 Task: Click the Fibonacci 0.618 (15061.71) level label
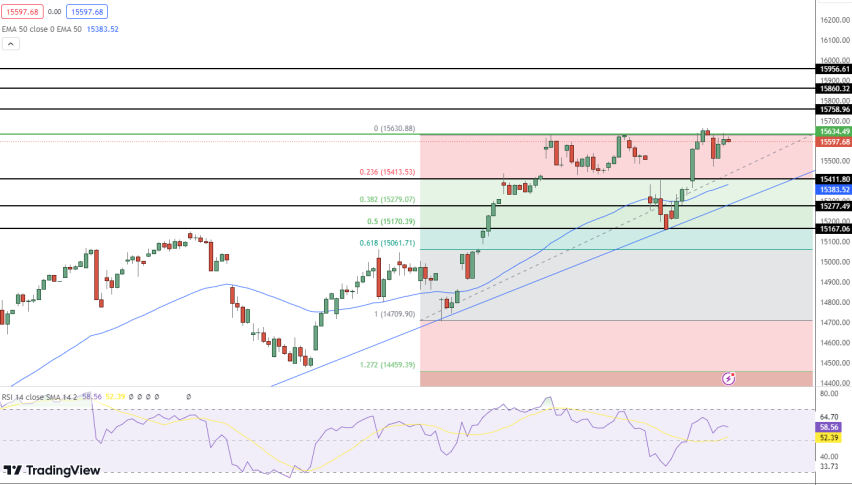coord(387,243)
